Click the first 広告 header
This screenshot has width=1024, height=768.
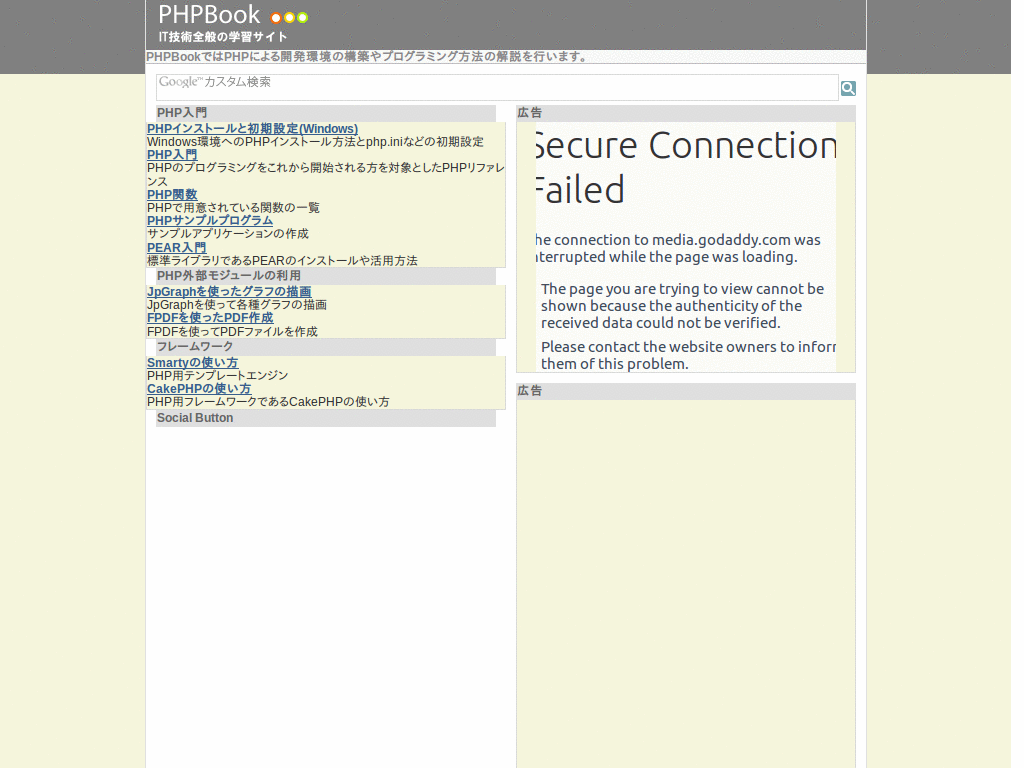tap(686, 113)
